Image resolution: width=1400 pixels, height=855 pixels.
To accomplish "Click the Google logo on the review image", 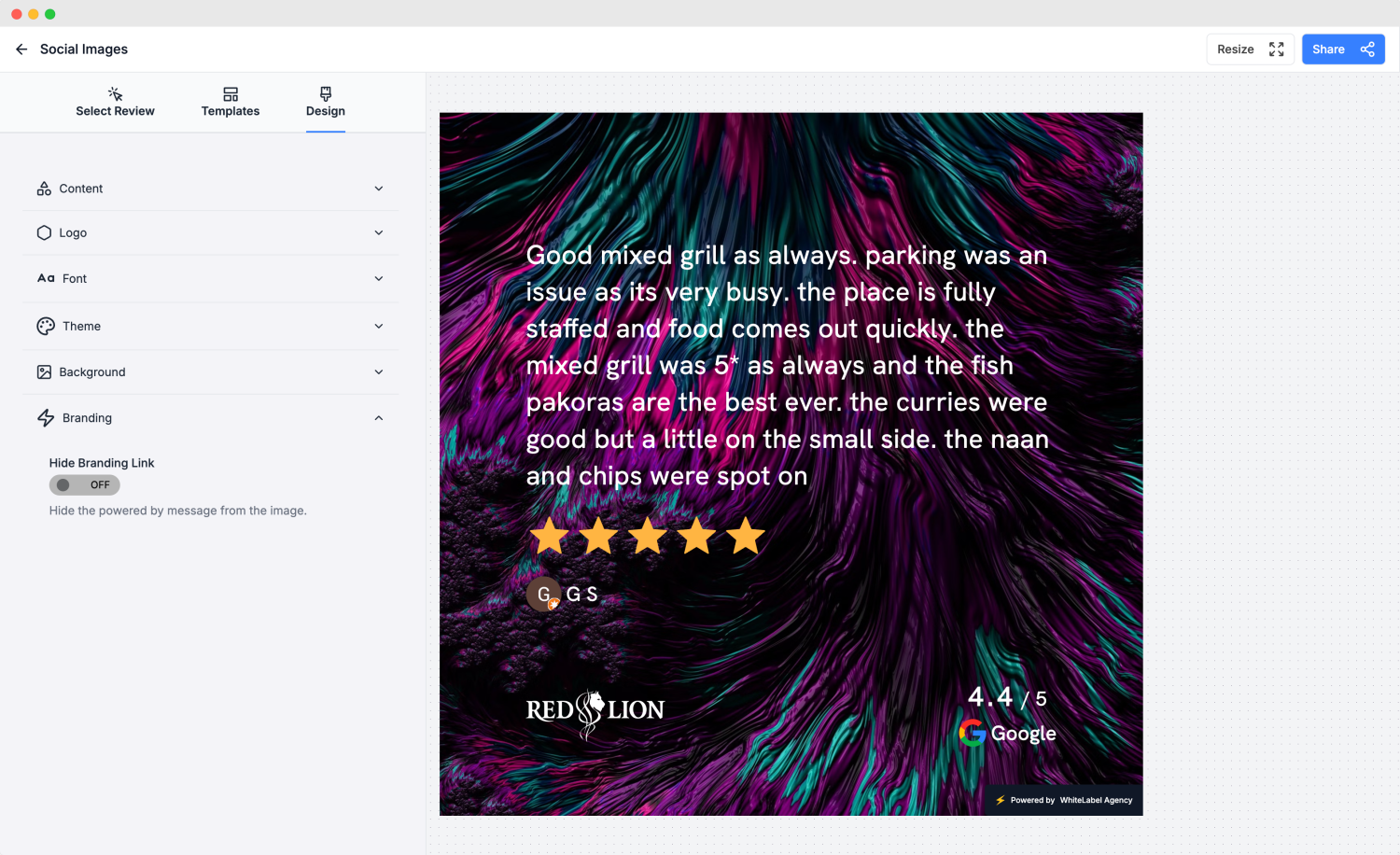I will pos(973,733).
